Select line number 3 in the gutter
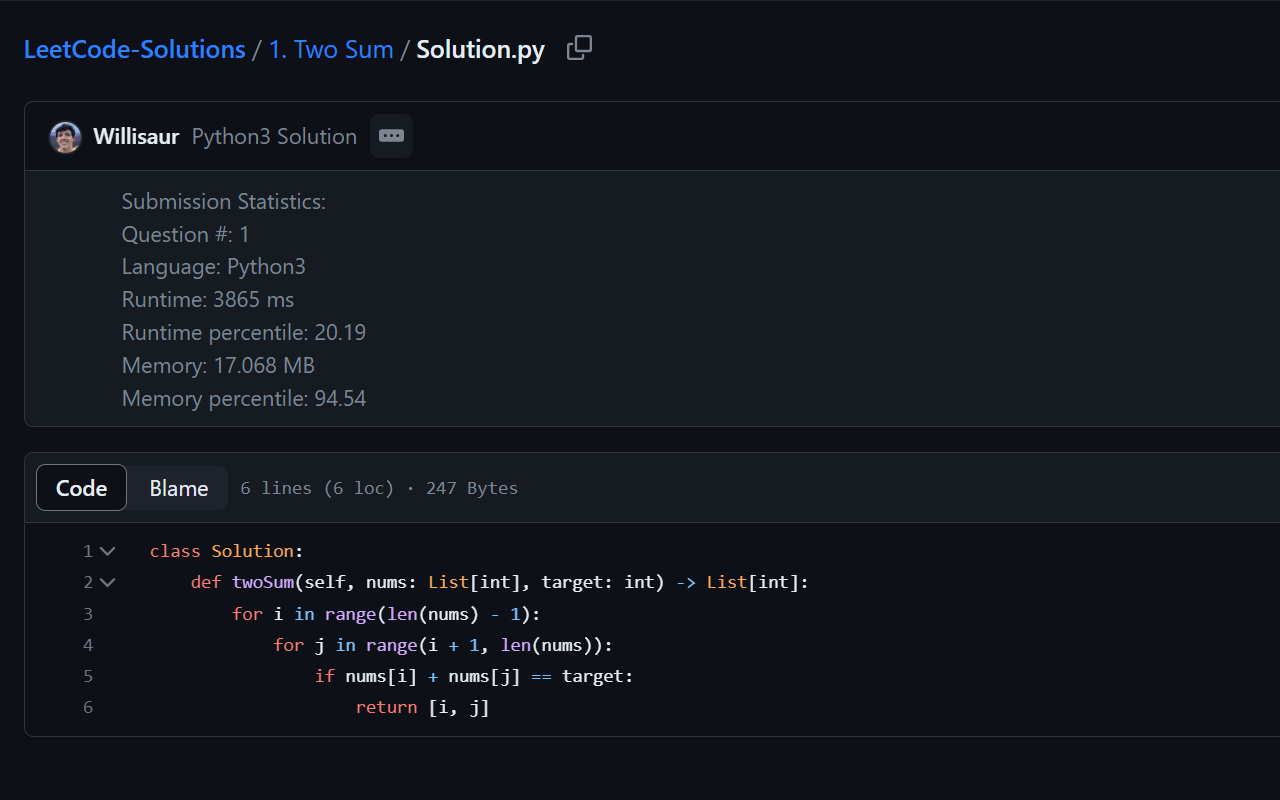The image size is (1280, 800). point(88,613)
